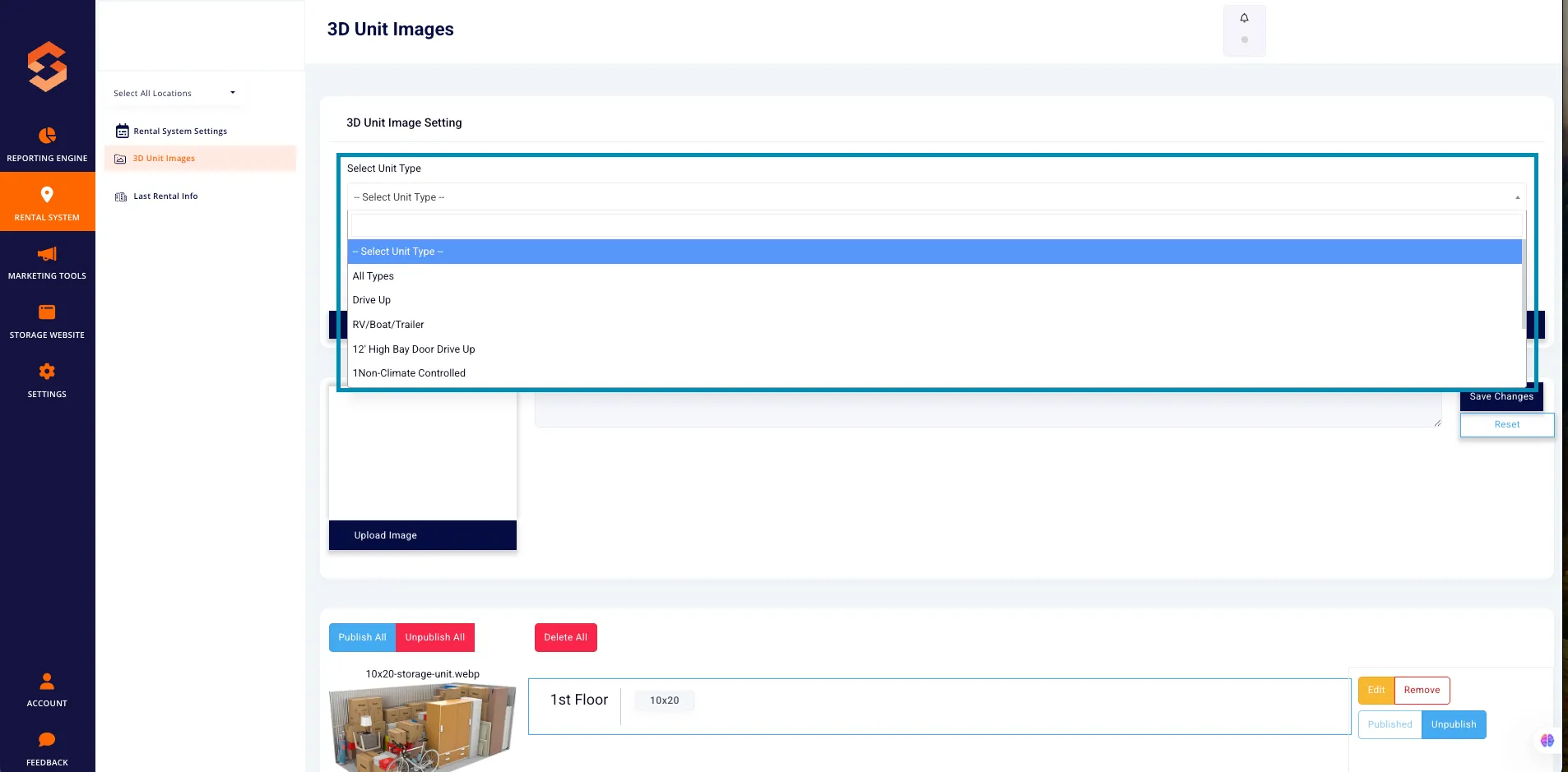This screenshot has width=1568, height=772.
Task: Open the 10x20-storage-unit.webp thumbnail
Action: click(x=423, y=727)
